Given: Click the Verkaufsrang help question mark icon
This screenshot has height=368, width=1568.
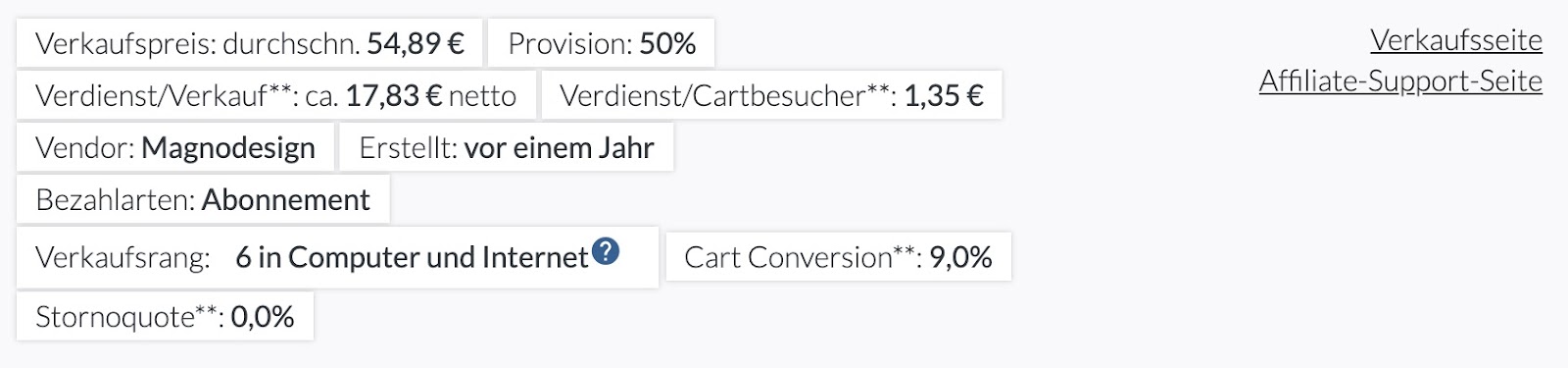Looking at the screenshot, I should [x=606, y=252].
